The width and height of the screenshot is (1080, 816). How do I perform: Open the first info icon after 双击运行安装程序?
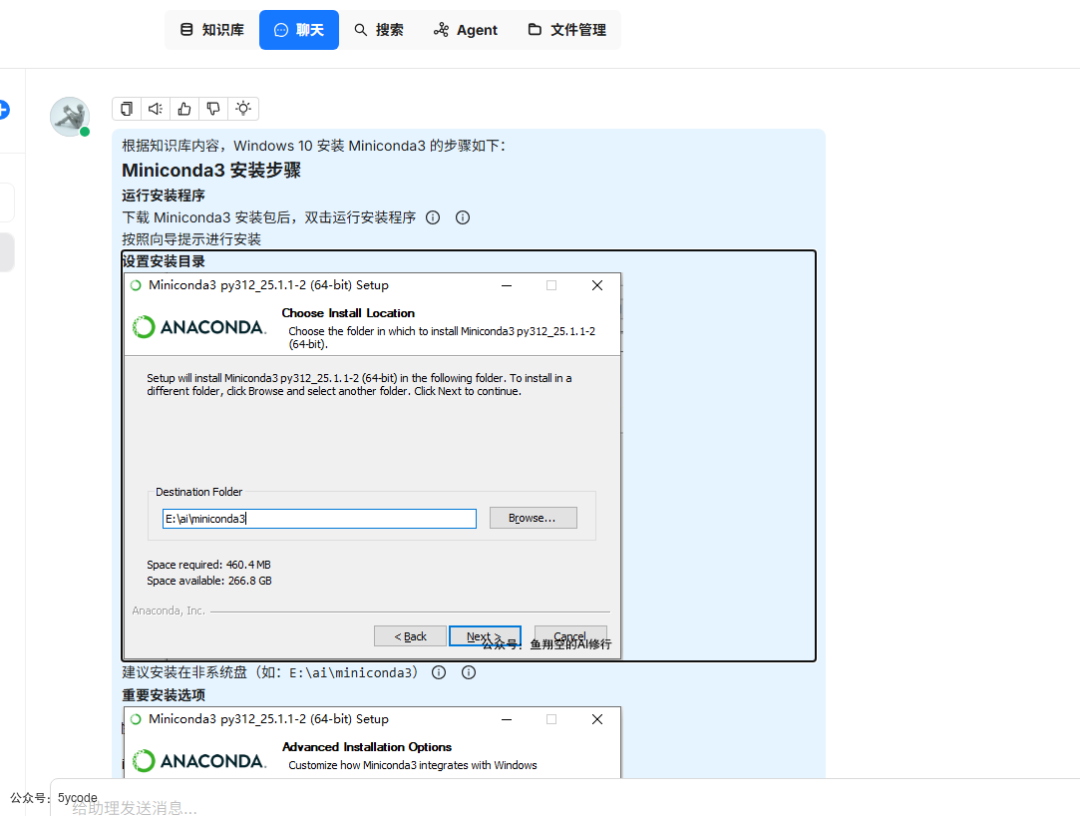point(433,218)
